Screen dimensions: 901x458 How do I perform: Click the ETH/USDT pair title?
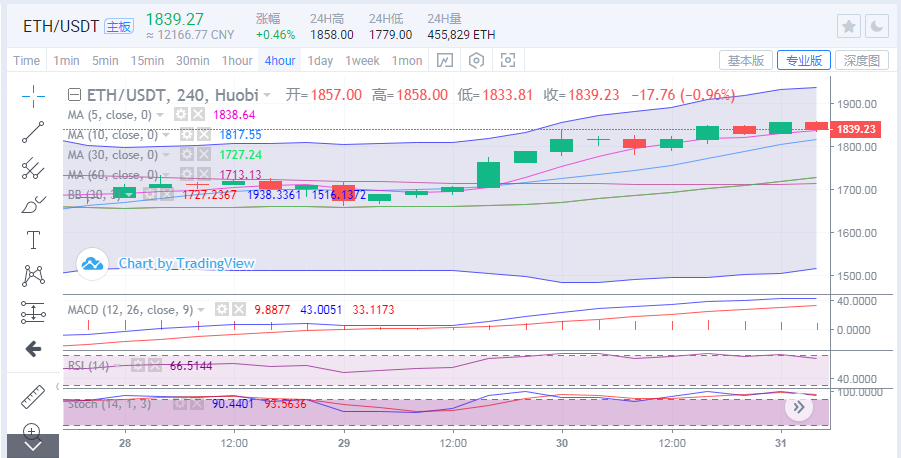pyautogui.click(x=61, y=26)
